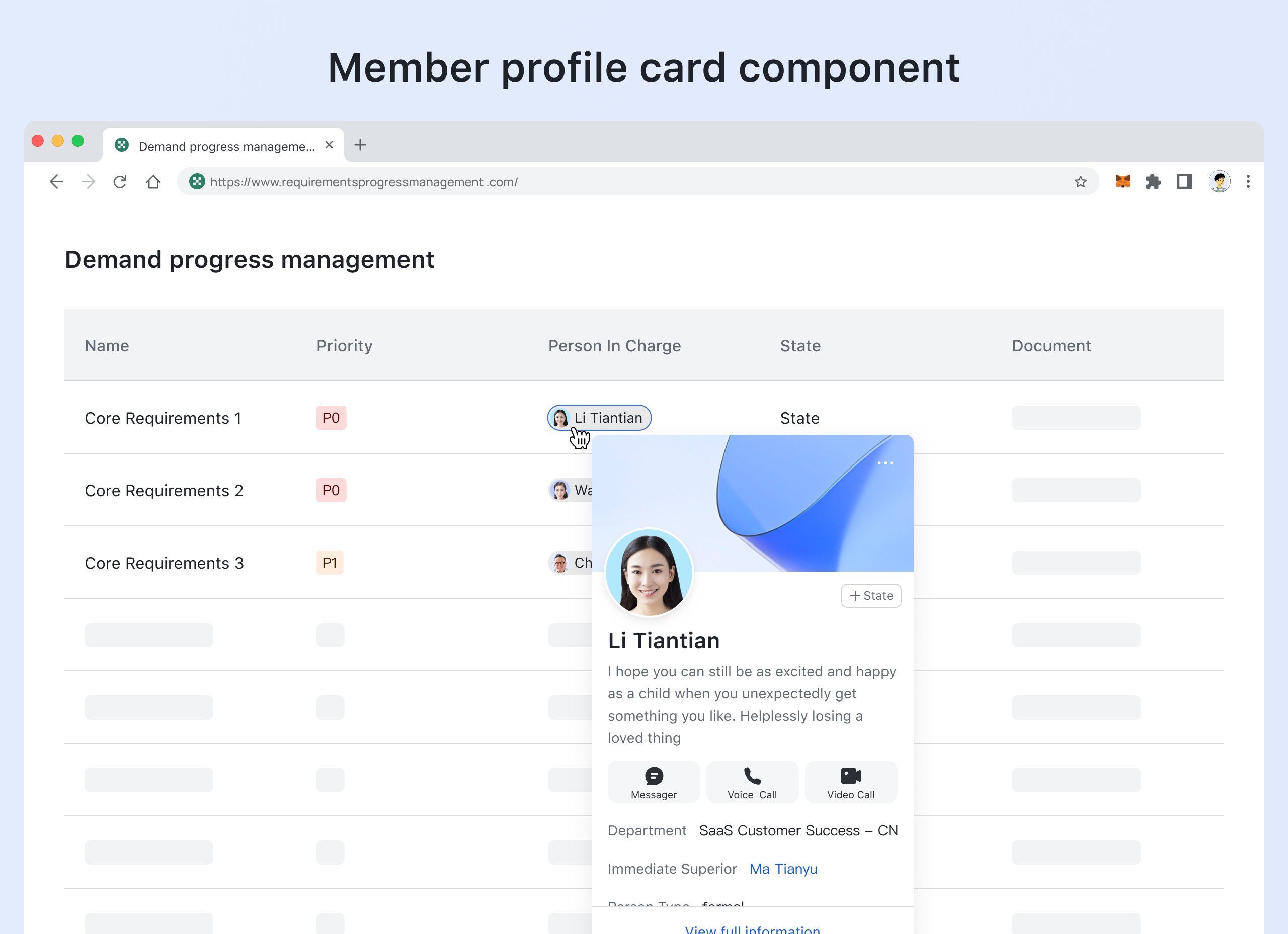Screen dimensions: 1288x934
Task: Open the browser extensions puzzle icon
Action: point(1154,181)
